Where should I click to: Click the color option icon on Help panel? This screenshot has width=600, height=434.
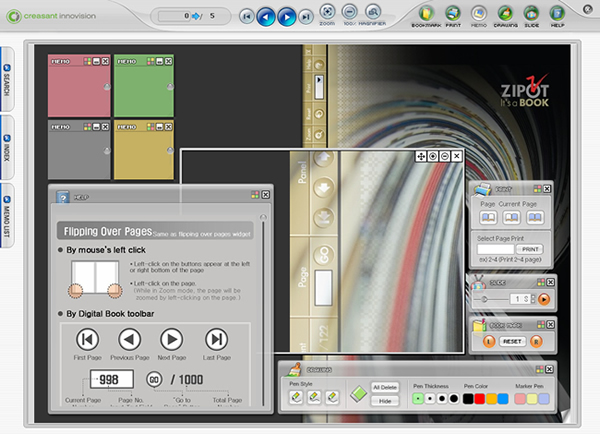pos(255,195)
